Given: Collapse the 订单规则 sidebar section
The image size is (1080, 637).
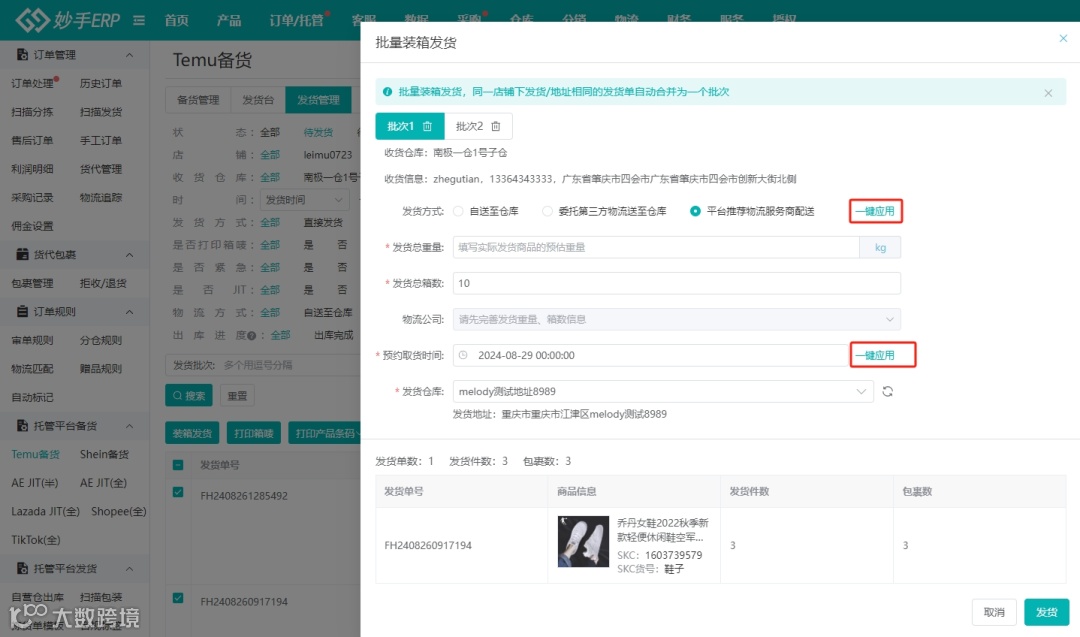Looking at the screenshot, I should pyautogui.click(x=129, y=312).
